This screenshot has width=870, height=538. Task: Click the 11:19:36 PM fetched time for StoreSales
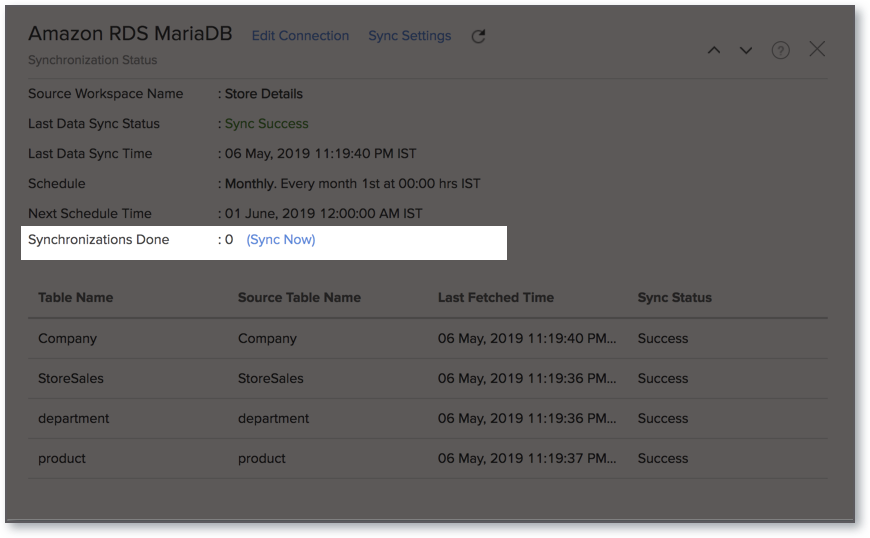(527, 378)
